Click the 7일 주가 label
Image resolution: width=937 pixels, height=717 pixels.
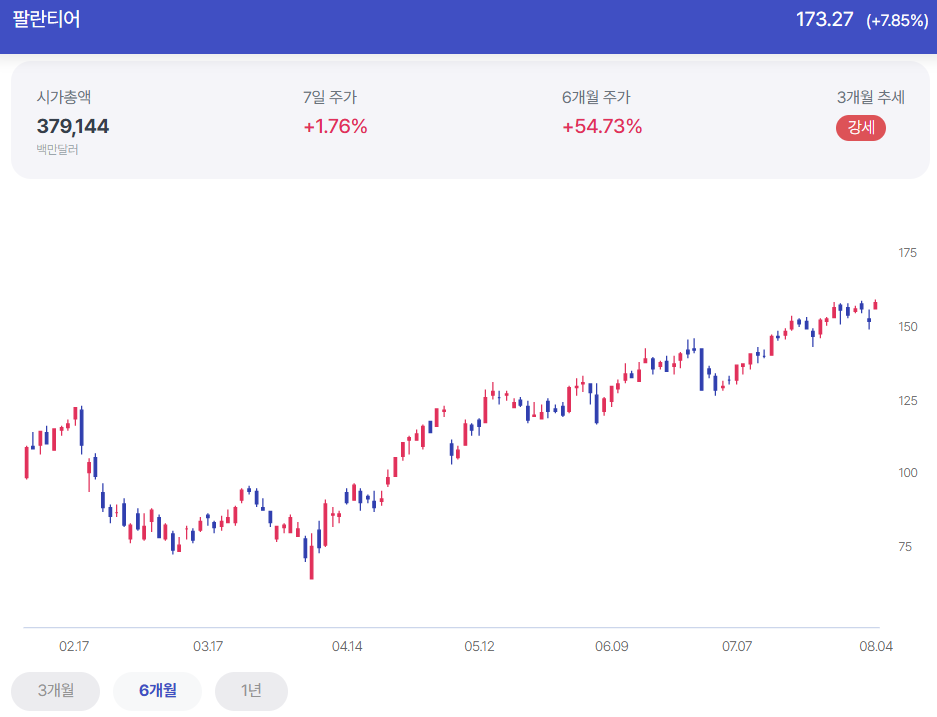click(330, 97)
